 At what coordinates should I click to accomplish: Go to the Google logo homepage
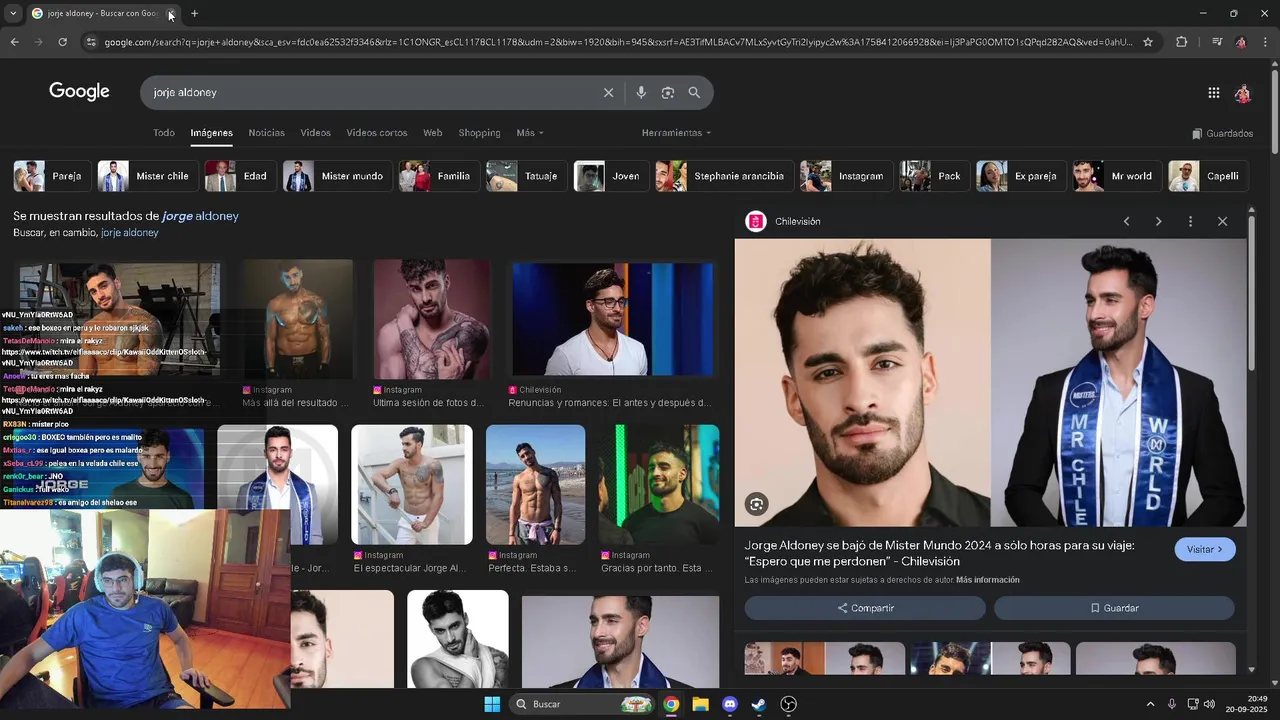click(79, 92)
